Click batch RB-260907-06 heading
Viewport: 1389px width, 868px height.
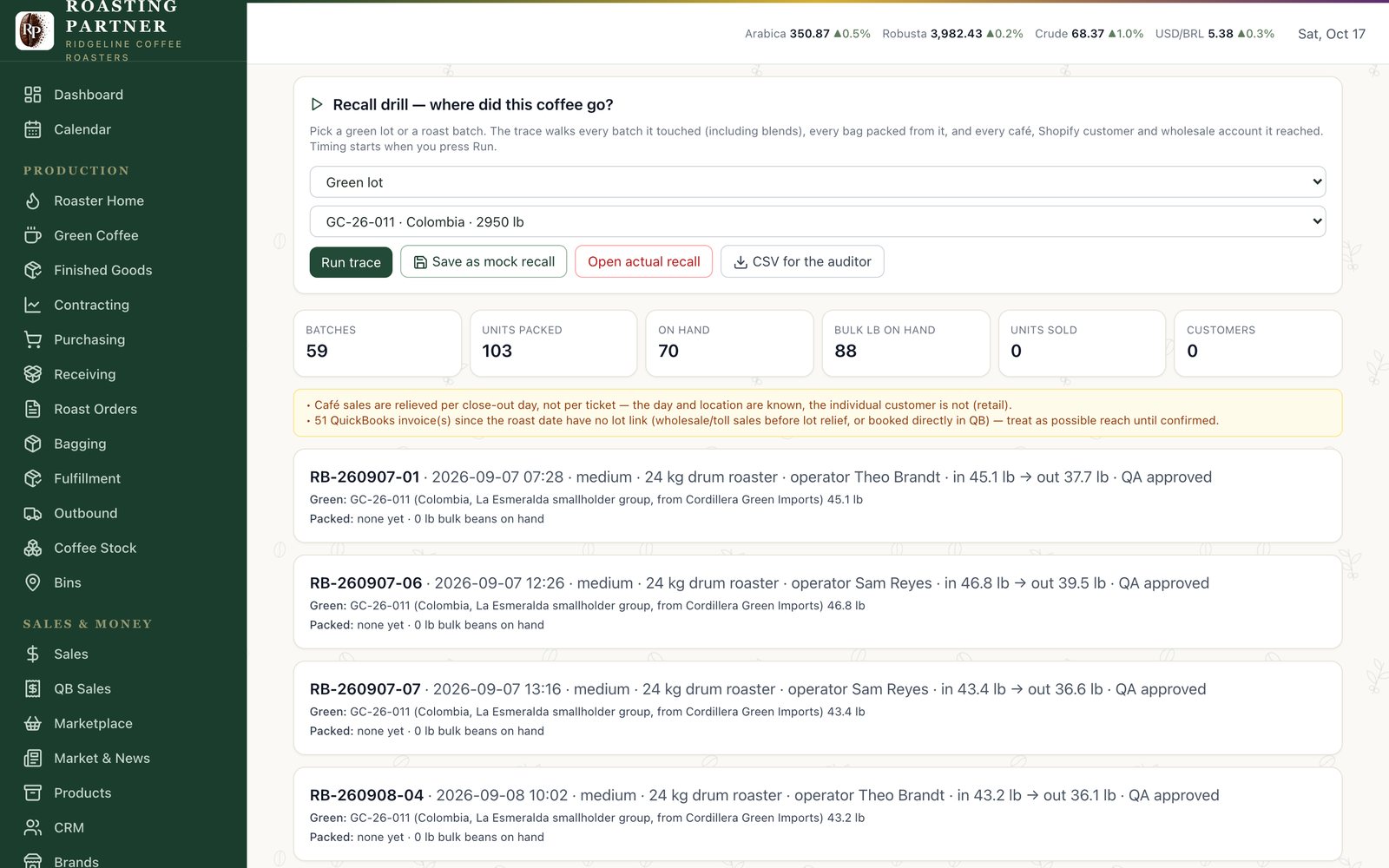tap(365, 582)
